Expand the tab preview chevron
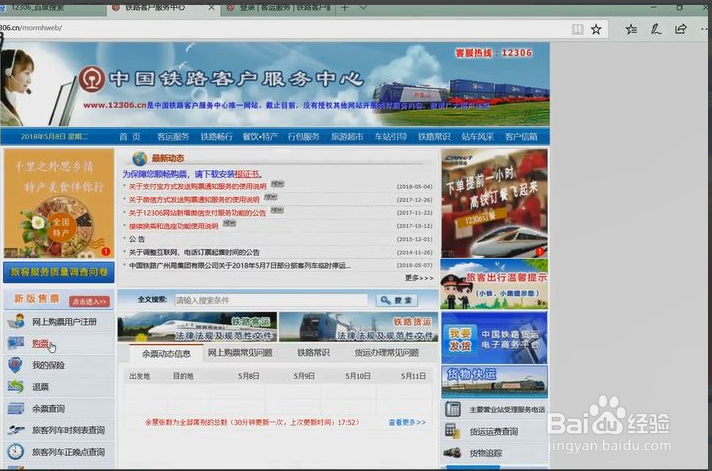Image resolution: width=712 pixels, height=471 pixels. (x=363, y=8)
